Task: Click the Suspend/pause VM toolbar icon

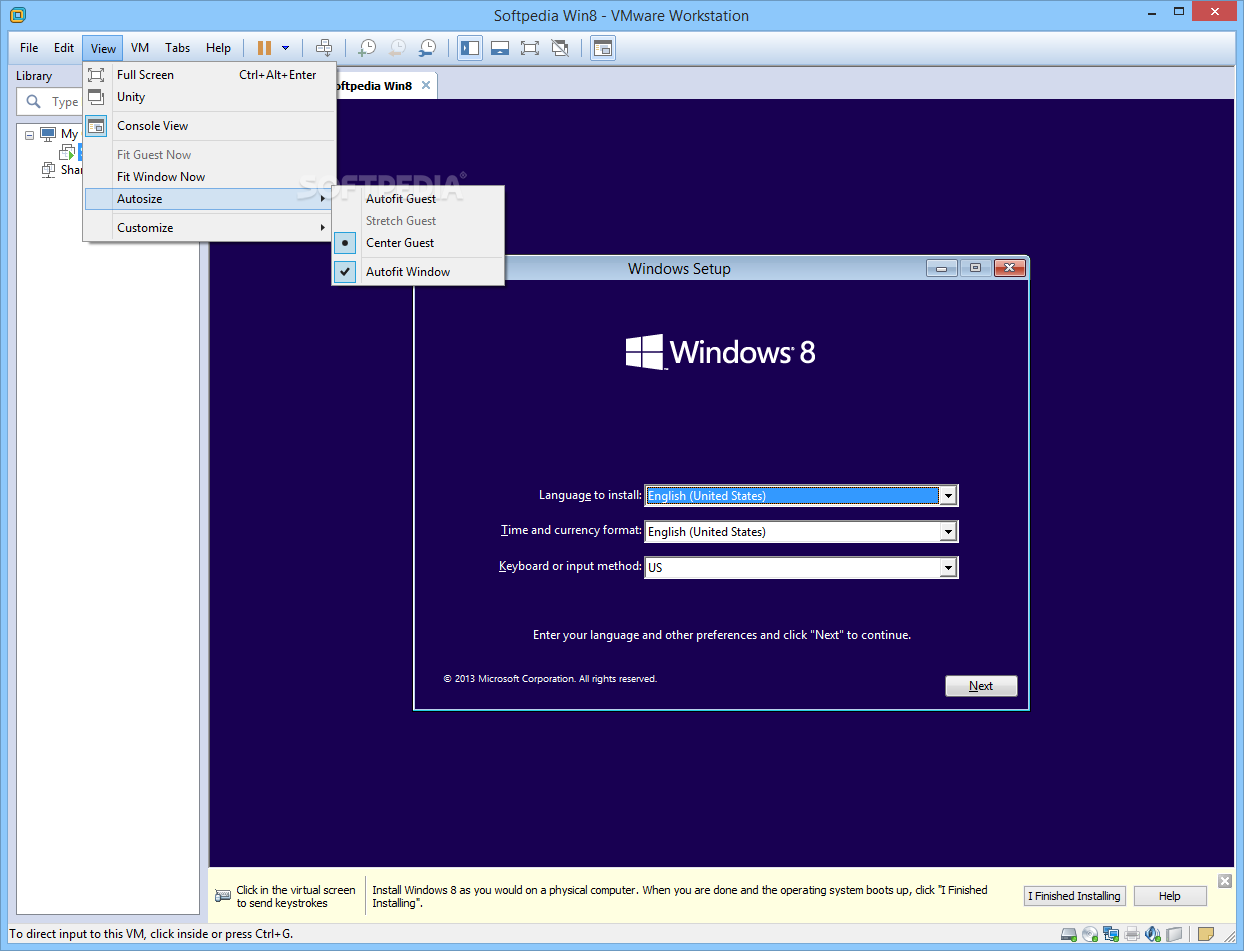Action: 264,48
